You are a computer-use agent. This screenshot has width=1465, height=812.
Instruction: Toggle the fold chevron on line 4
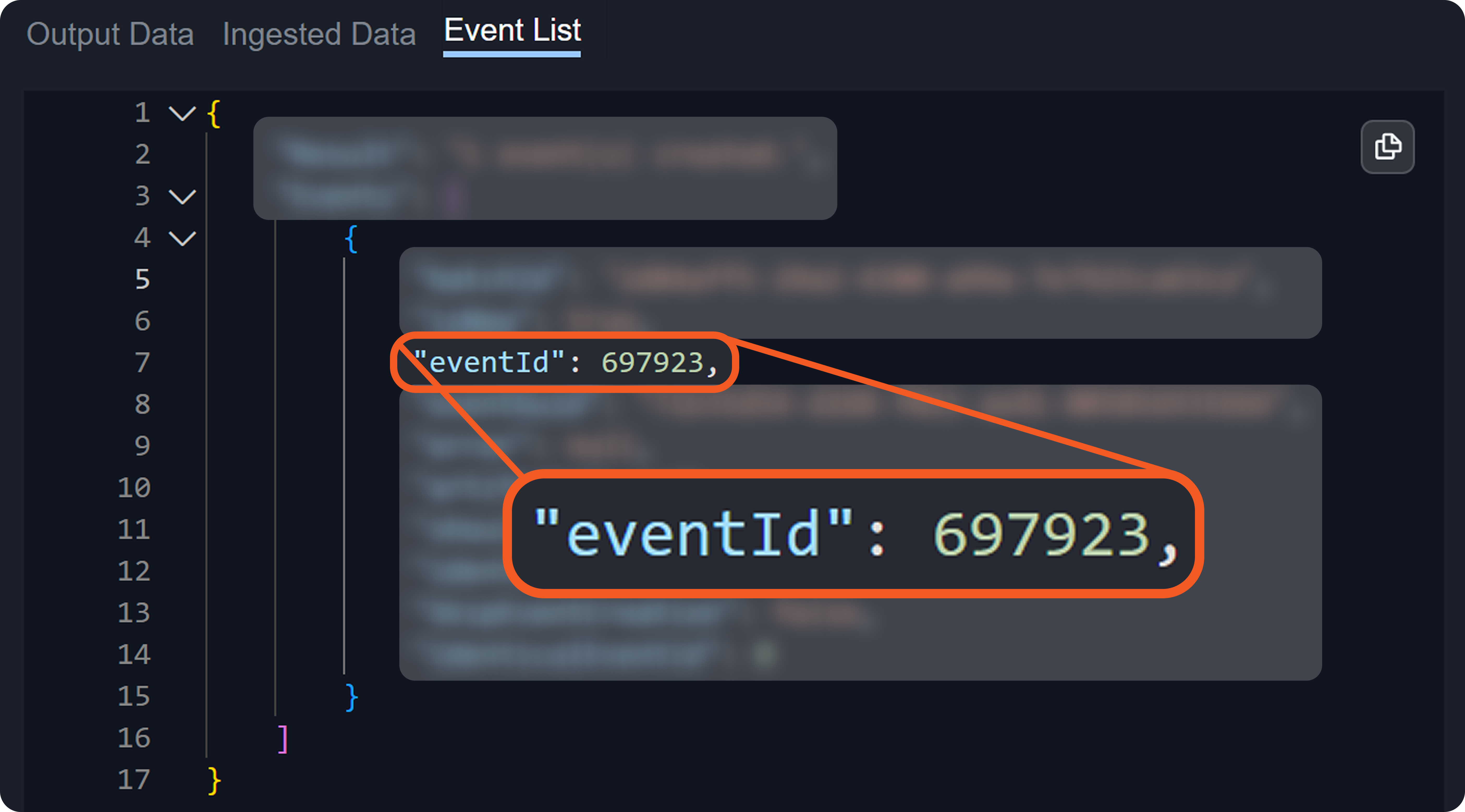[182, 238]
